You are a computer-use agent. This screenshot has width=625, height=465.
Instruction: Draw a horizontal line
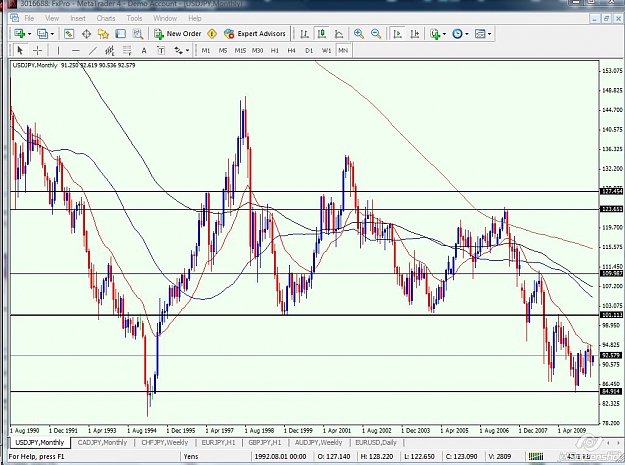pos(75,51)
